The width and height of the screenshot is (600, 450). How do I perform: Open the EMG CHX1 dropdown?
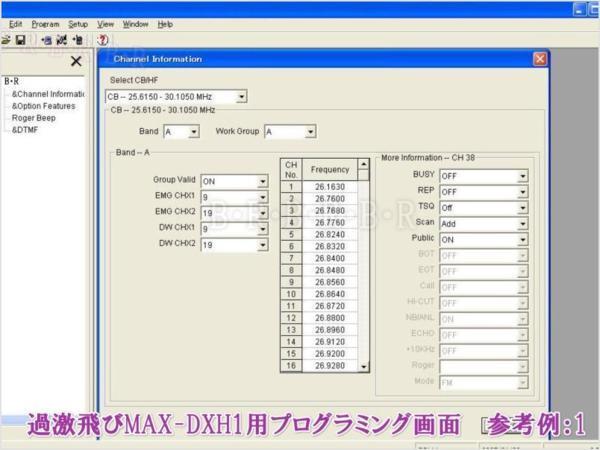tap(262, 197)
